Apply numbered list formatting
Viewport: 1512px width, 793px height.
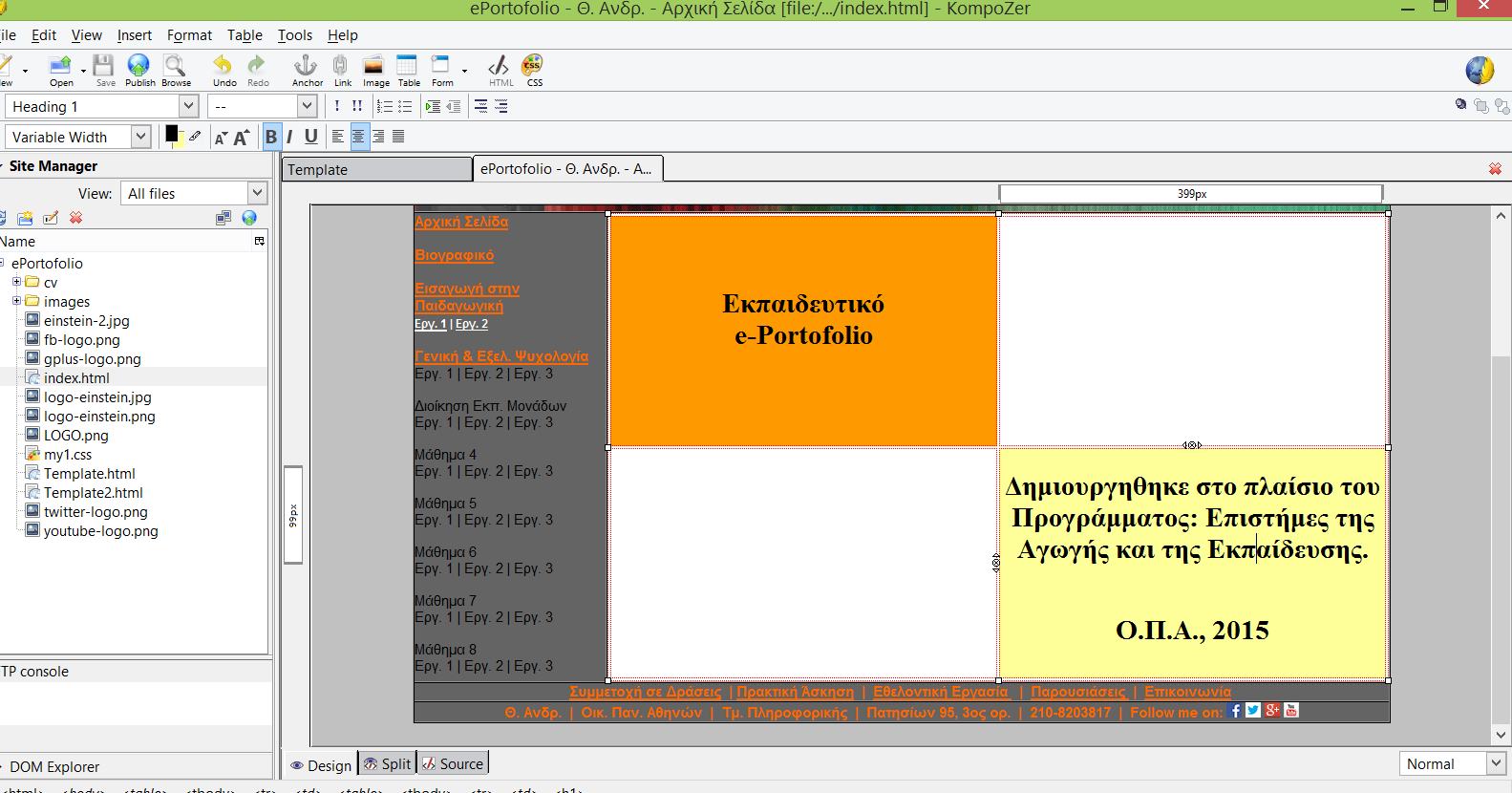[x=385, y=106]
